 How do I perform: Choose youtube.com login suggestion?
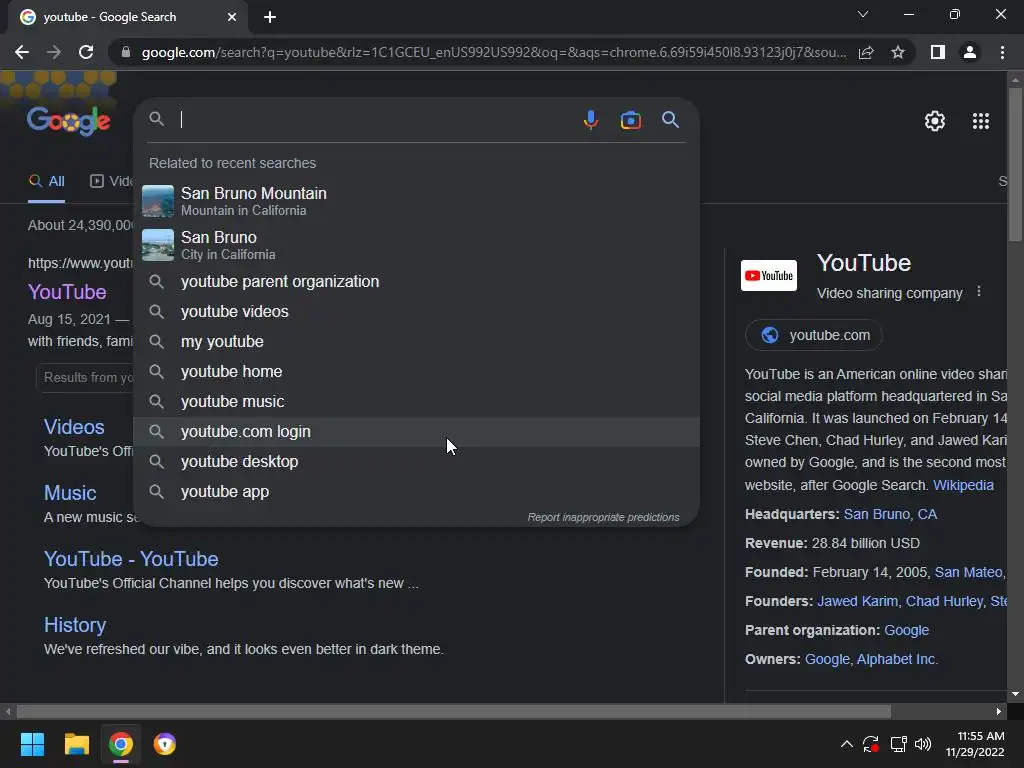[416, 432]
